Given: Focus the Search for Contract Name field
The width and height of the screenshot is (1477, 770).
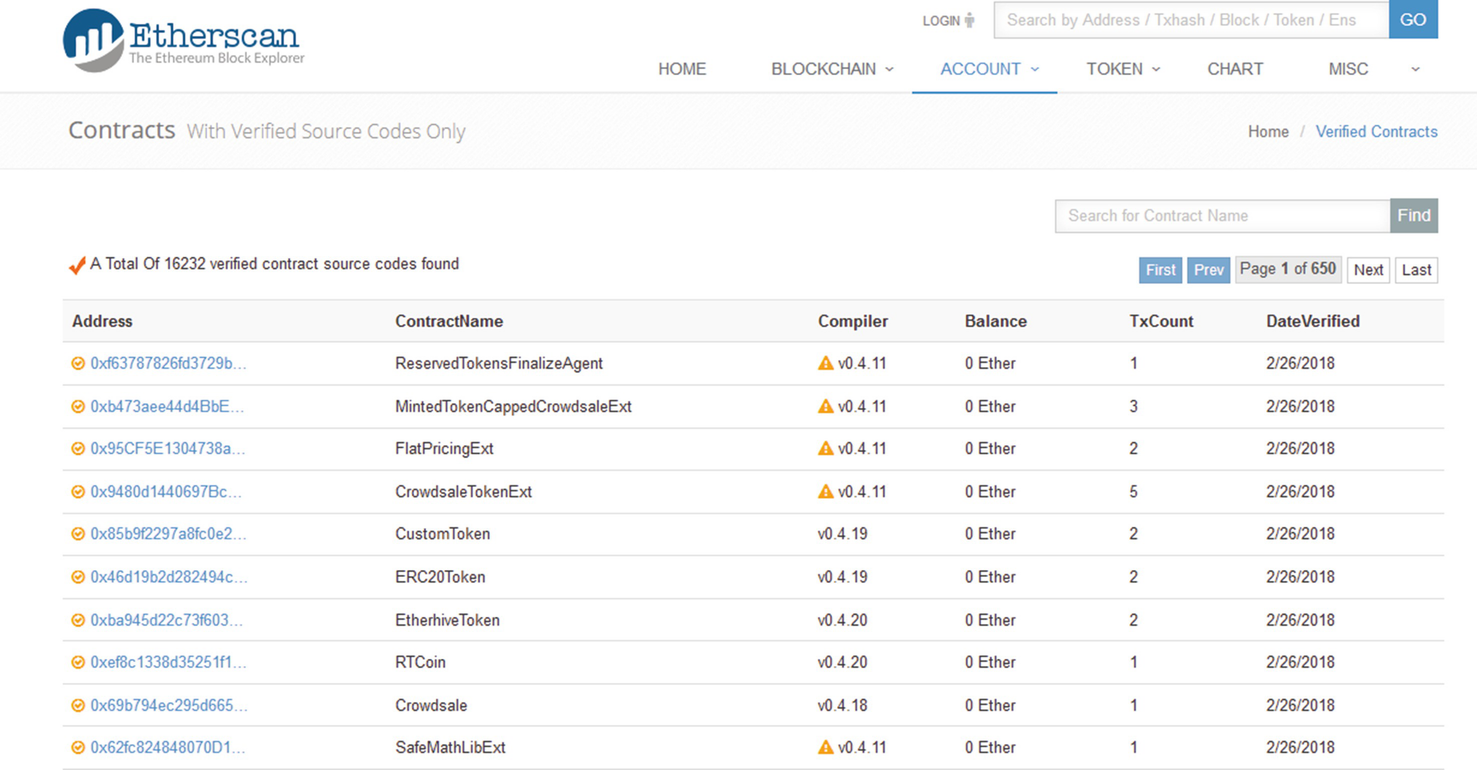Looking at the screenshot, I should [x=1223, y=215].
